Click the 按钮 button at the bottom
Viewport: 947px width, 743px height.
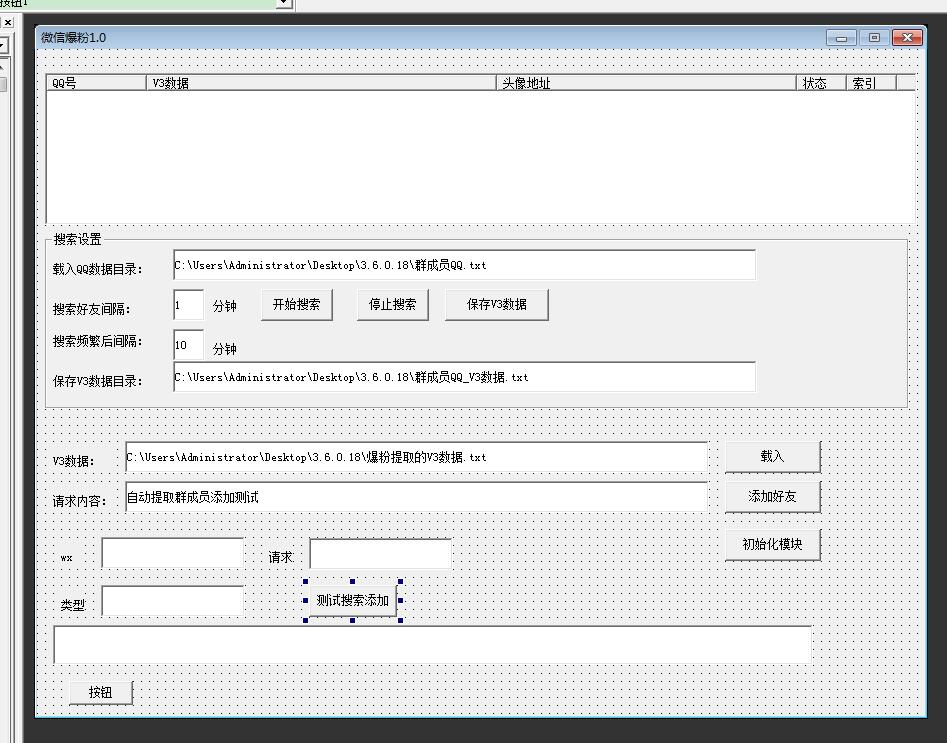click(x=101, y=692)
